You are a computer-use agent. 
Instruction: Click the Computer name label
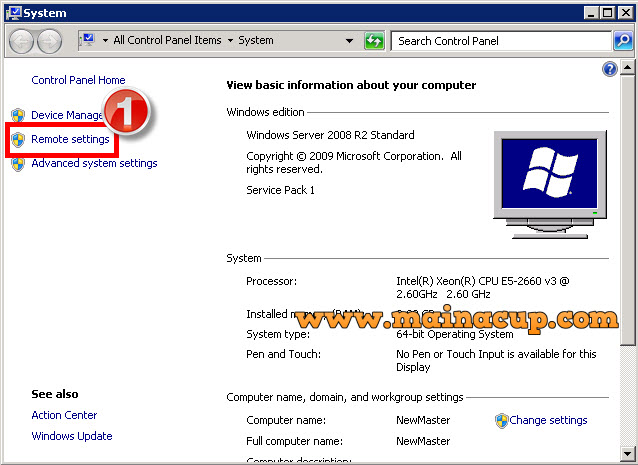(286, 420)
